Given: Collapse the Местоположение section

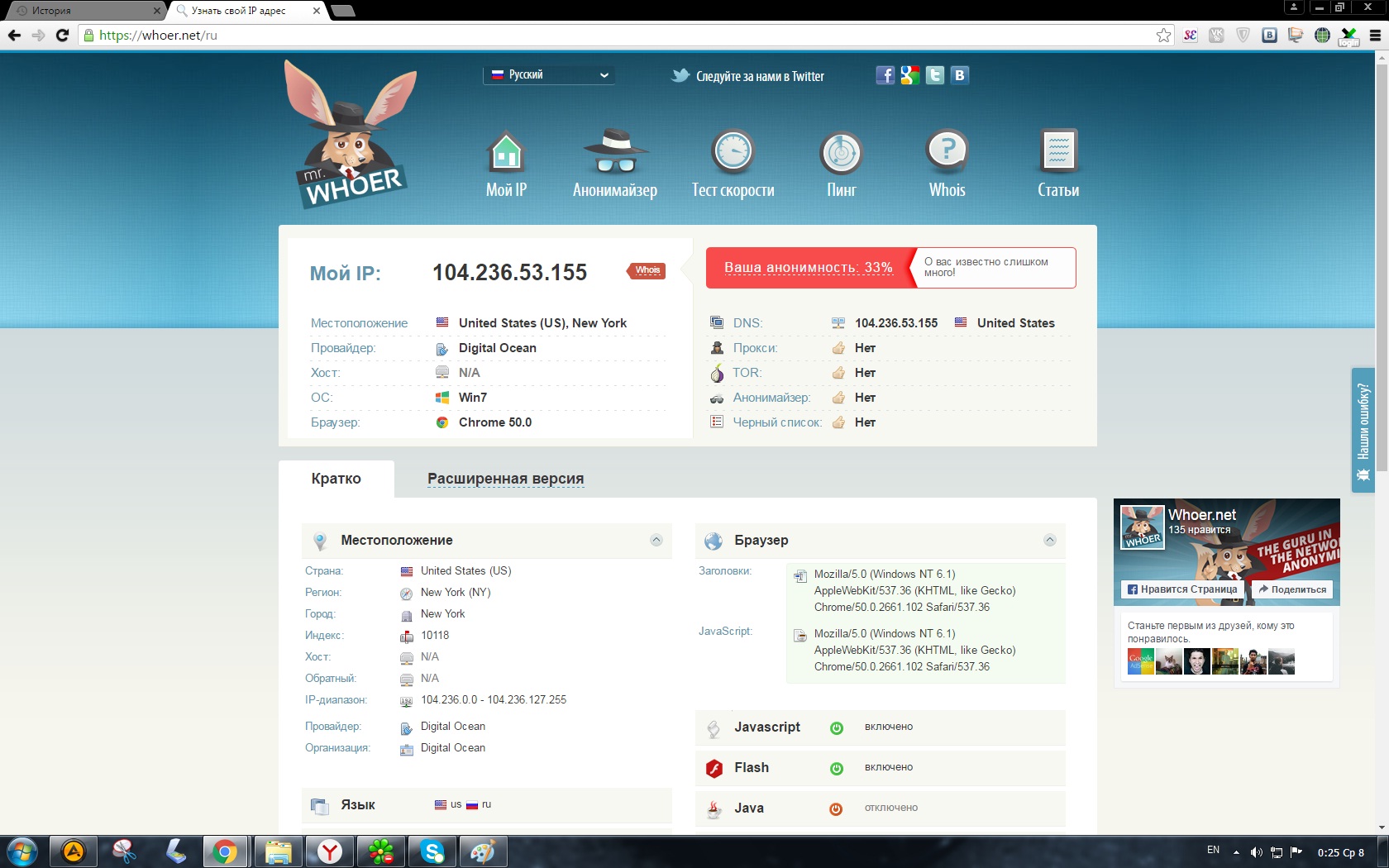Looking at the screenshot, I should [x=656, y=540].
